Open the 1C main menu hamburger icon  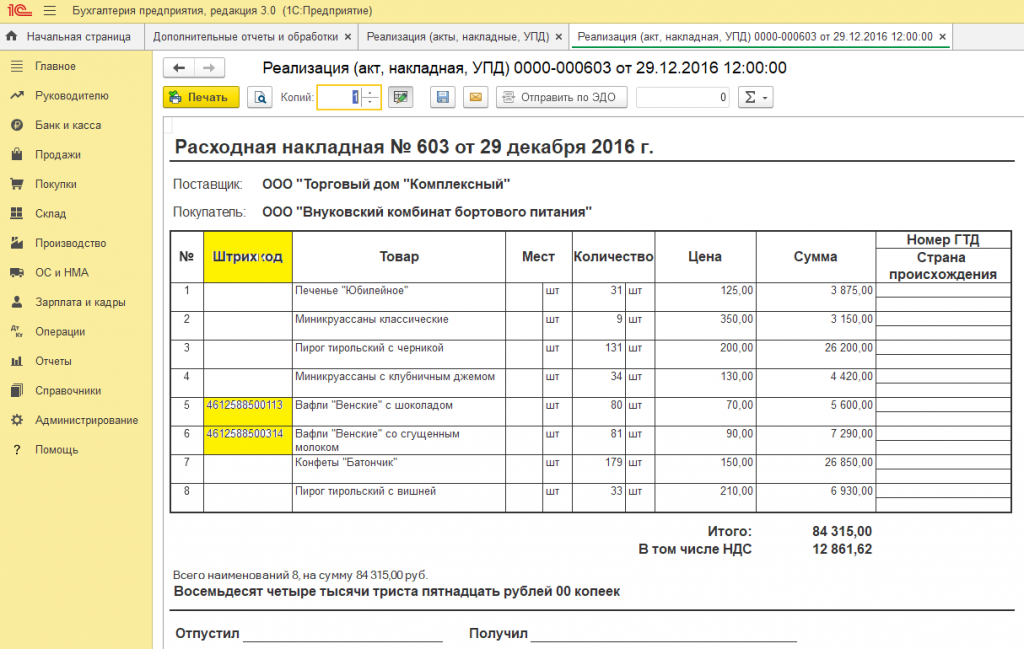50,10
